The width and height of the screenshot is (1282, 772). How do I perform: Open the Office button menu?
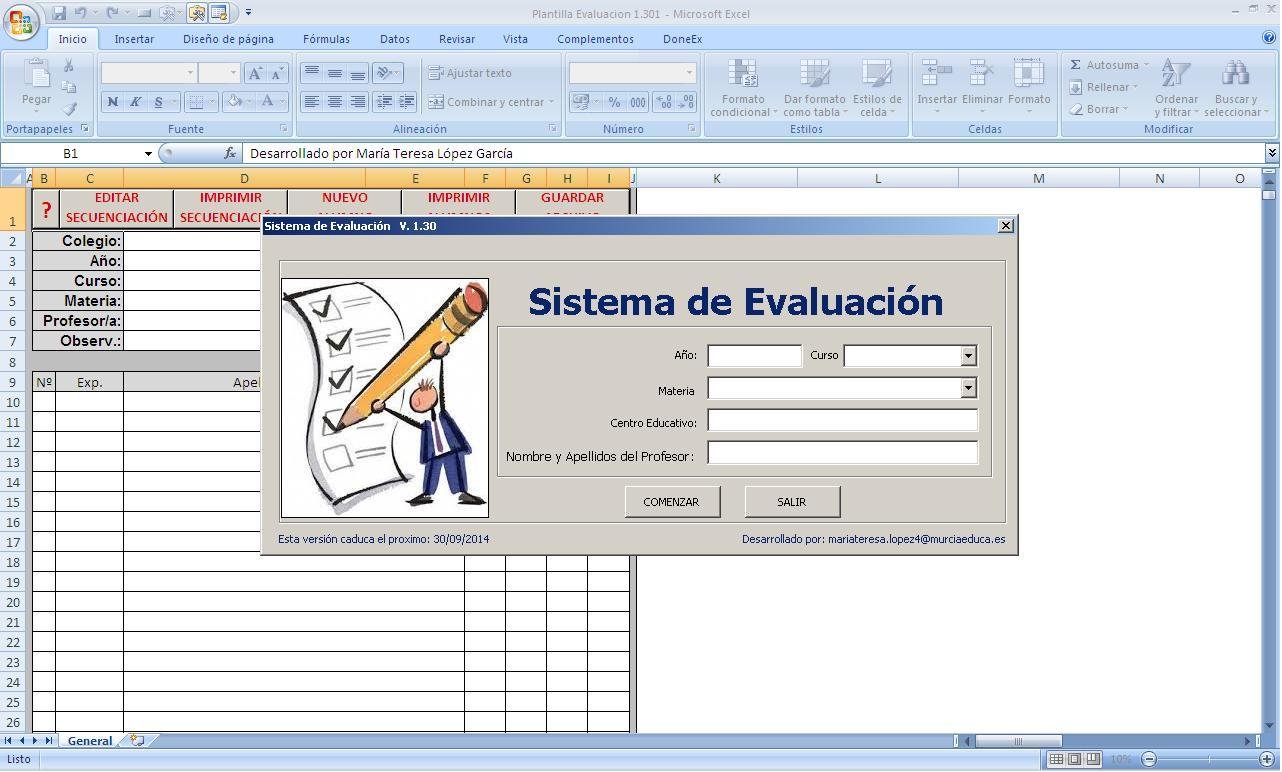click(20, 22)
